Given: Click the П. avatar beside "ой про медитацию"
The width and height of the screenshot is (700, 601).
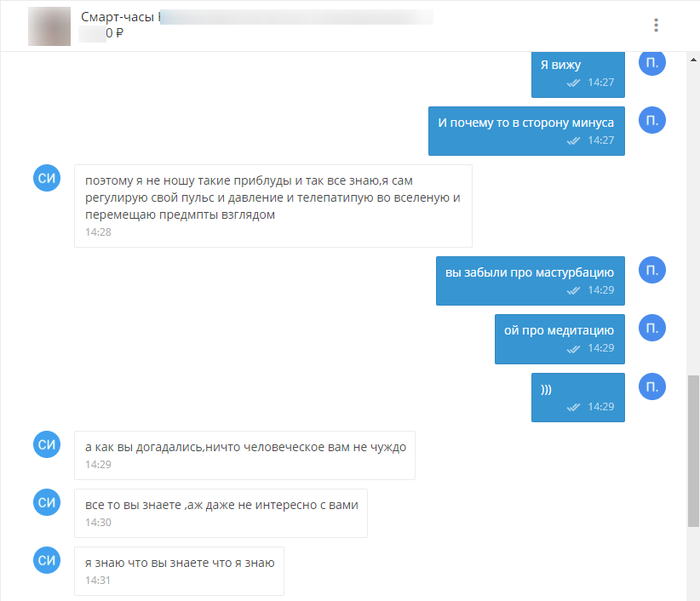Looking at the screenshot, I should (652, 328).
